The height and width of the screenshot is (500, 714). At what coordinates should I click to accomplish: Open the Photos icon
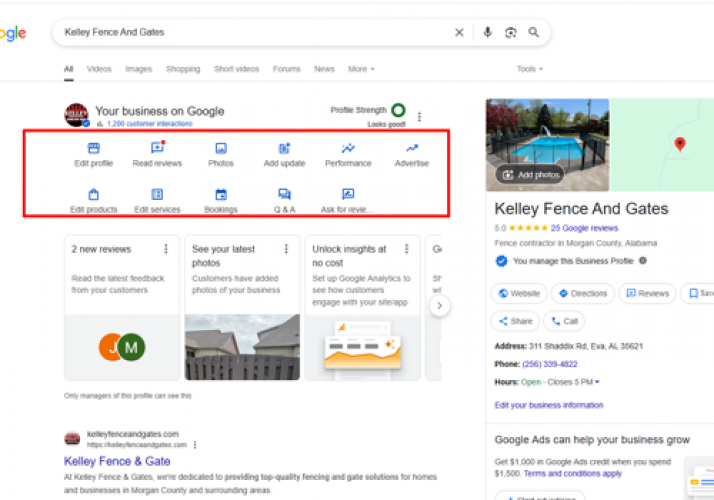tap(221, 149)
